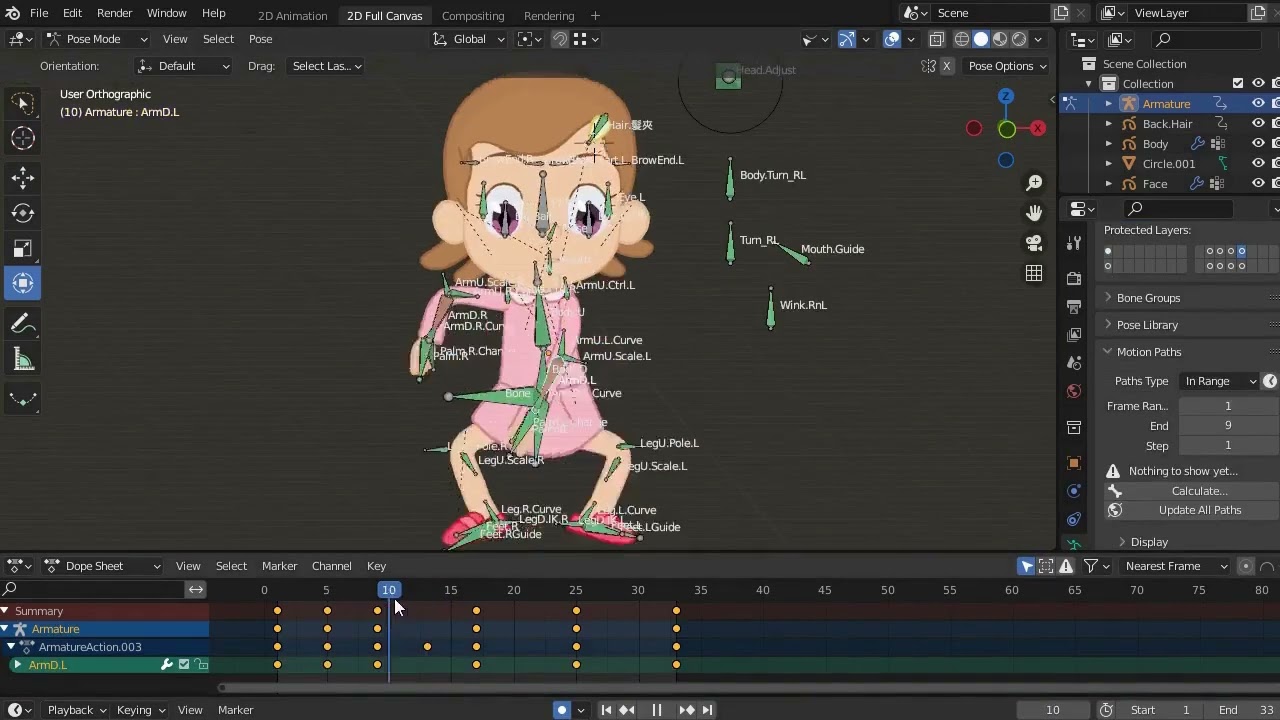Open the Global transform orientation dropdown
The image size is (1280, 720).
[469, 39]
